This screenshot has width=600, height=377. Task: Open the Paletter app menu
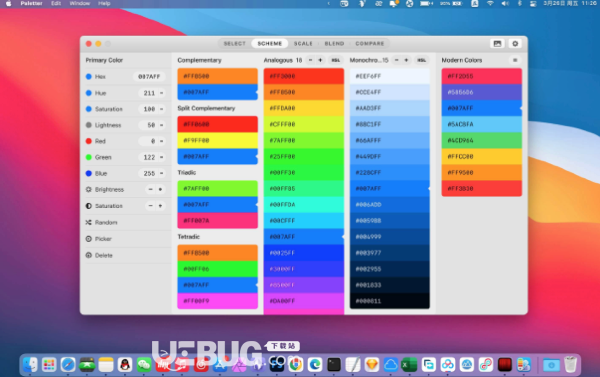(31, 3)
